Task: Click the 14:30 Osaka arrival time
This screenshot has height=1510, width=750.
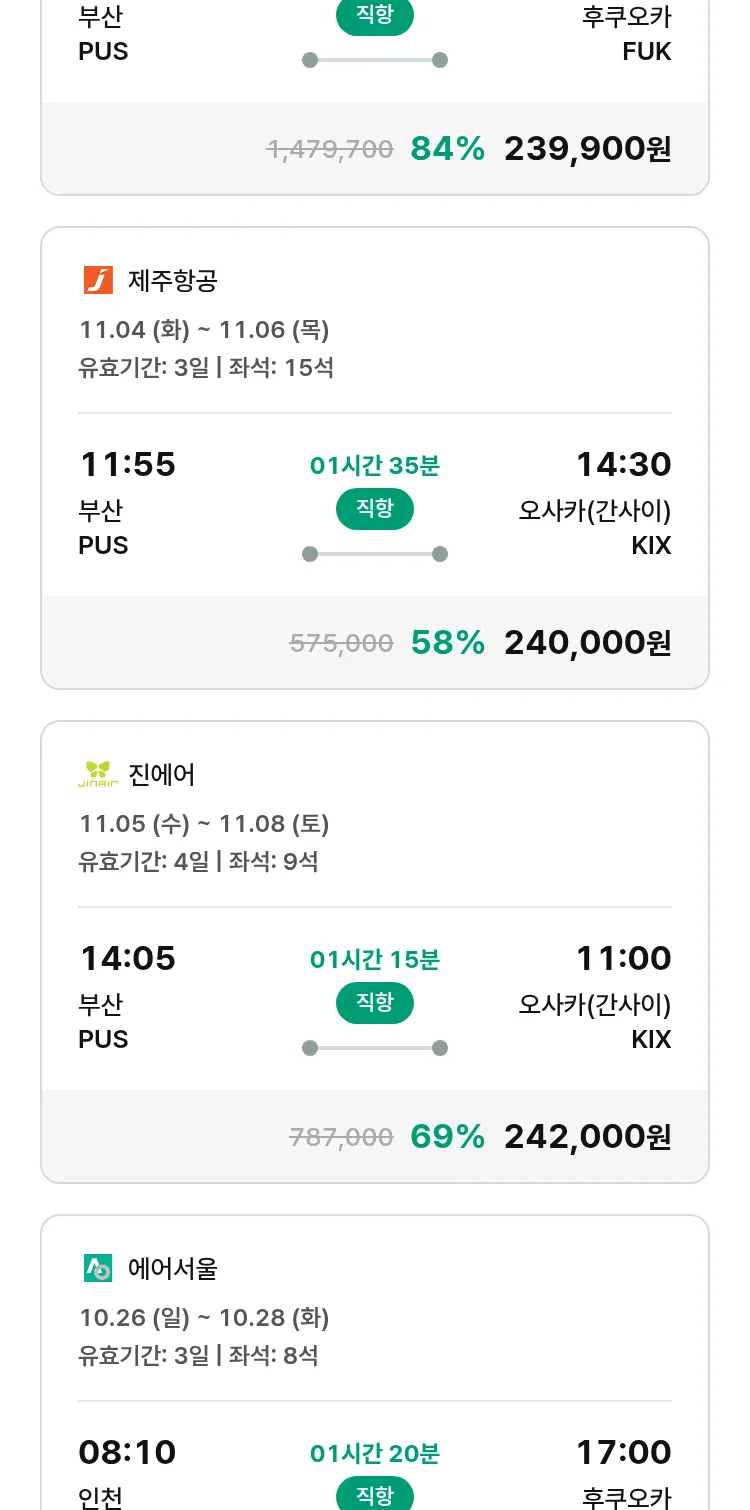Action: point(623,465)
